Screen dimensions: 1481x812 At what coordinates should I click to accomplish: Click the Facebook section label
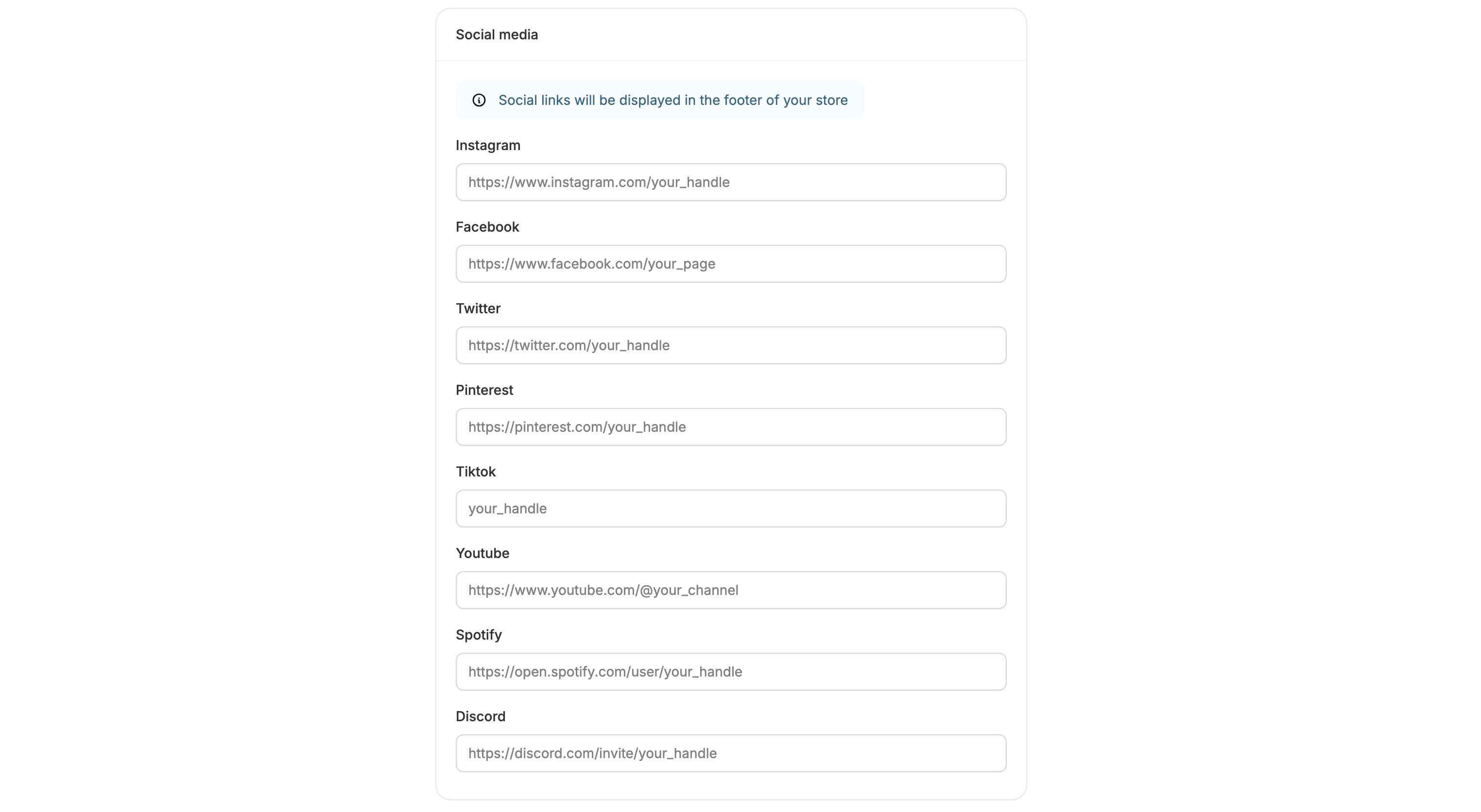(x=486, y=227)
